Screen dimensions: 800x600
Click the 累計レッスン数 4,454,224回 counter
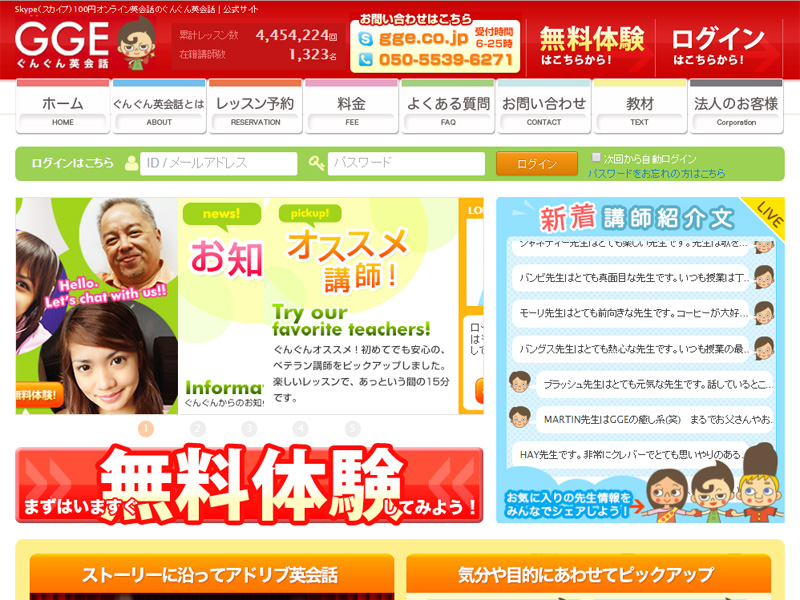(x=258, y=35)
